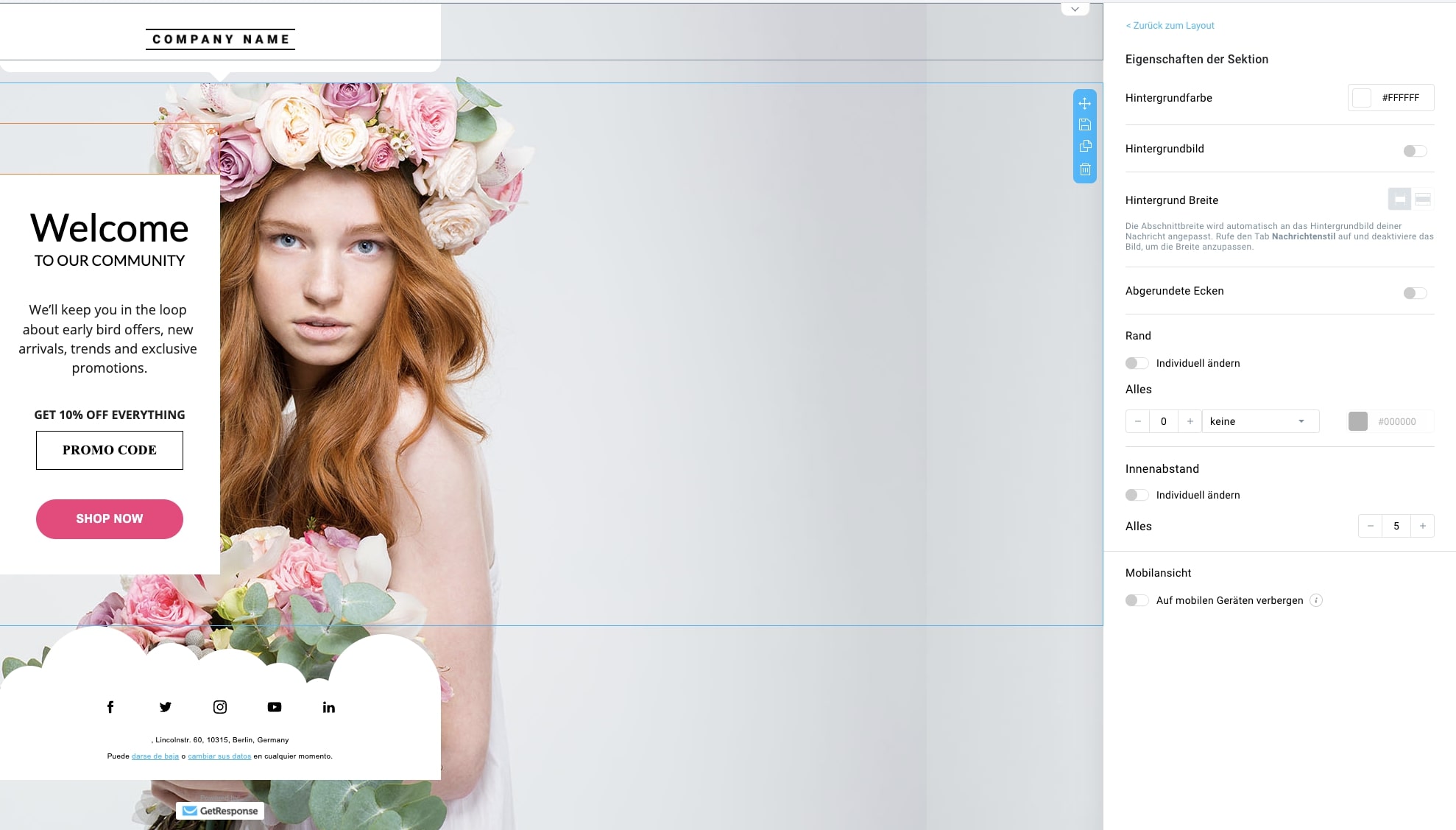Click the info icon beside mobile hide option
This screenshot has height=830, width=1456.
pos(1316,600)
